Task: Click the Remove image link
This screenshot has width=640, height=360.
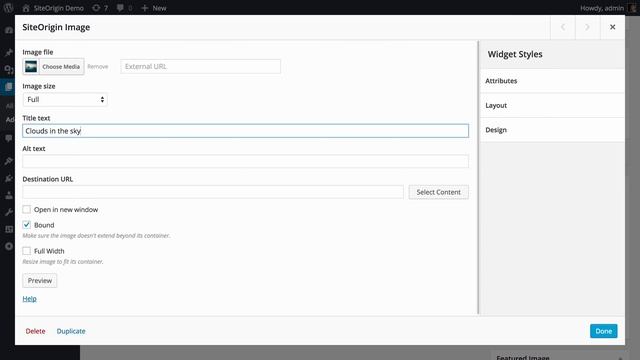Action: click(98, 67)
